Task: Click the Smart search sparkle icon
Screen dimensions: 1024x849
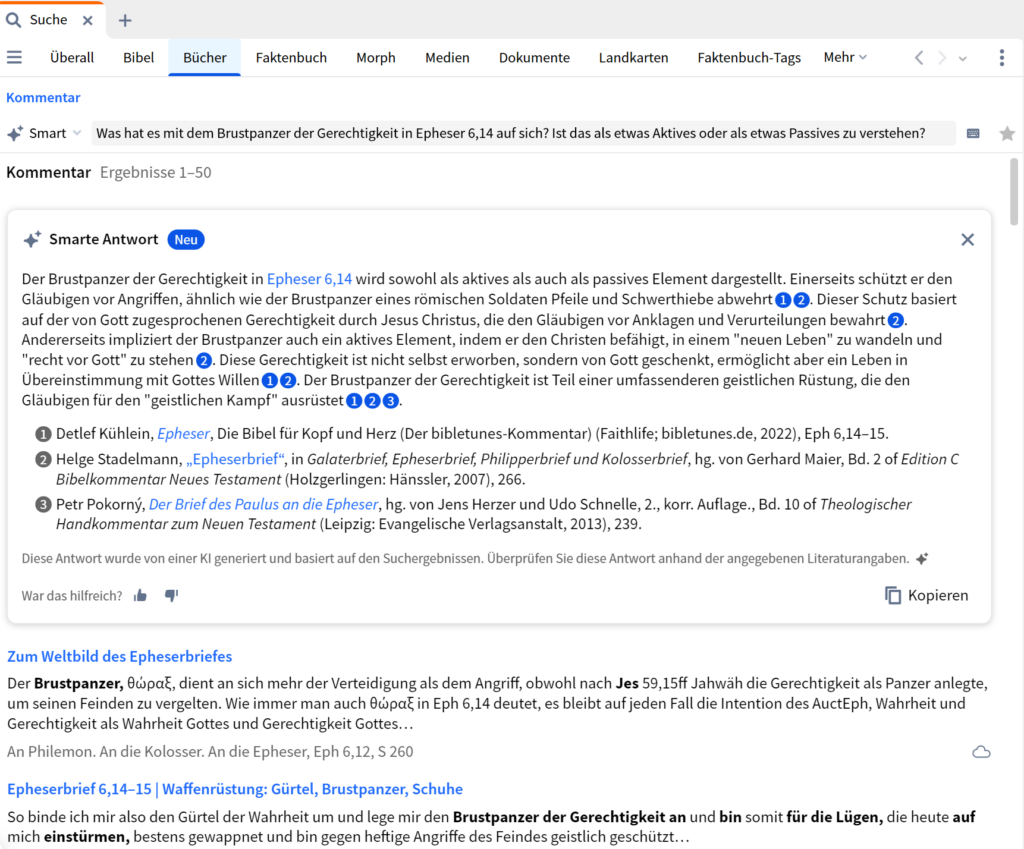Action: 15,133
